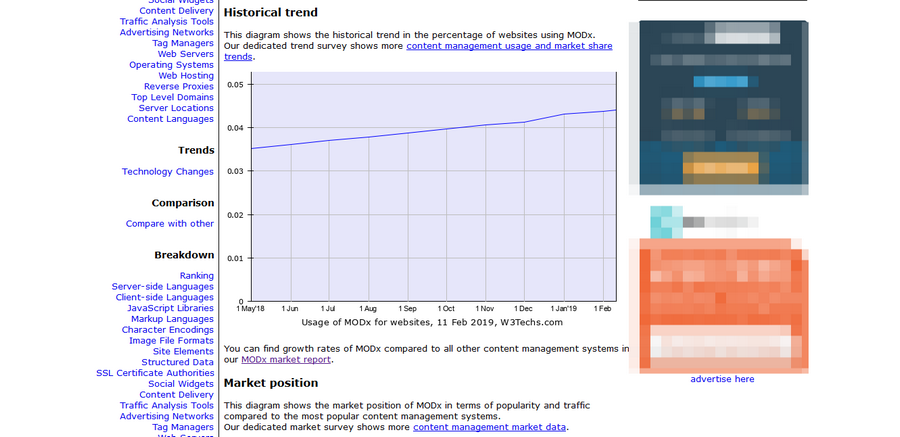Open the Web Hosting link
The image size is (900, 437).
click(x=186, y=76)
